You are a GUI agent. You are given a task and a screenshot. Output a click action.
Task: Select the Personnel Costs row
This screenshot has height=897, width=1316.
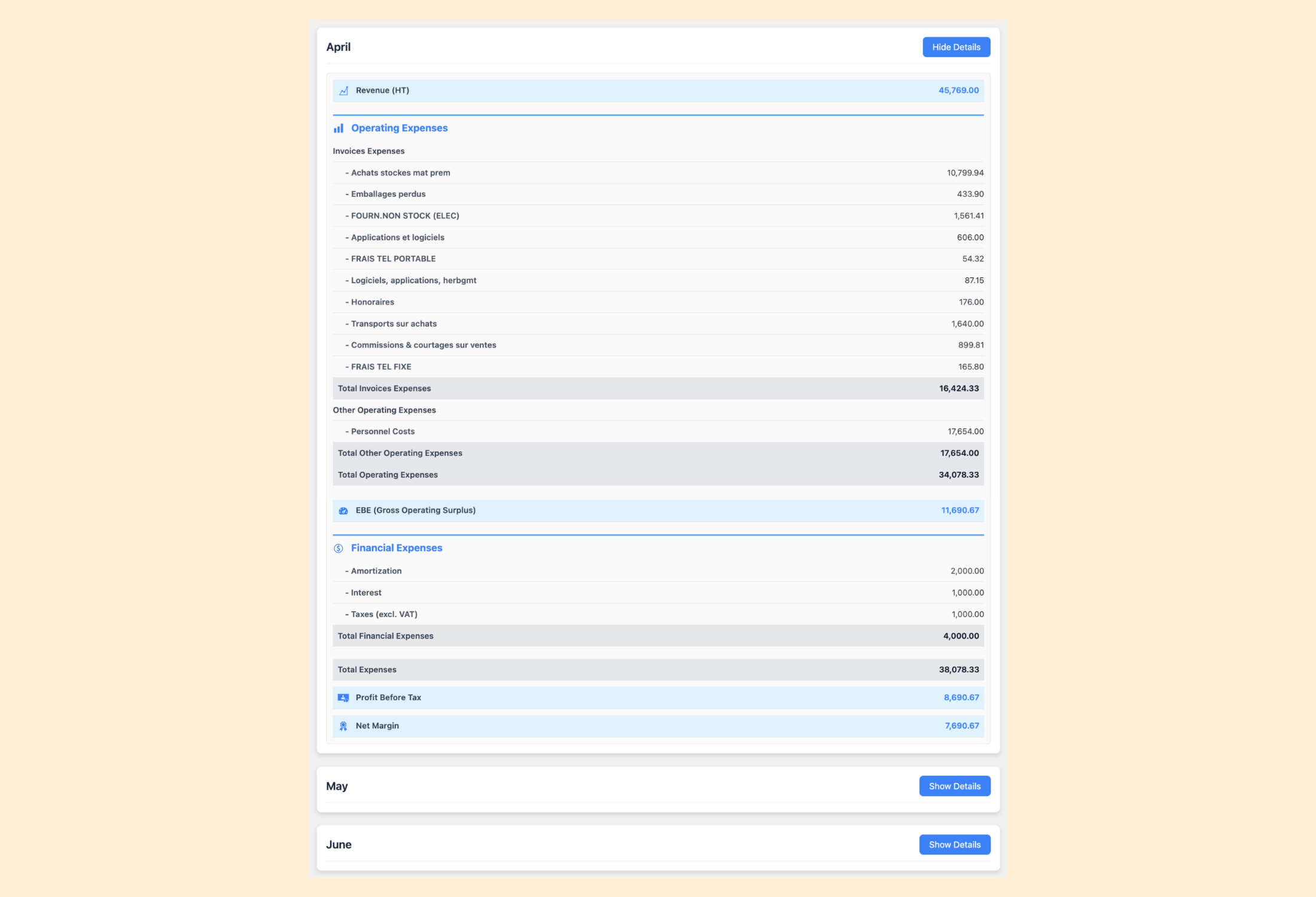pos(658,432)
